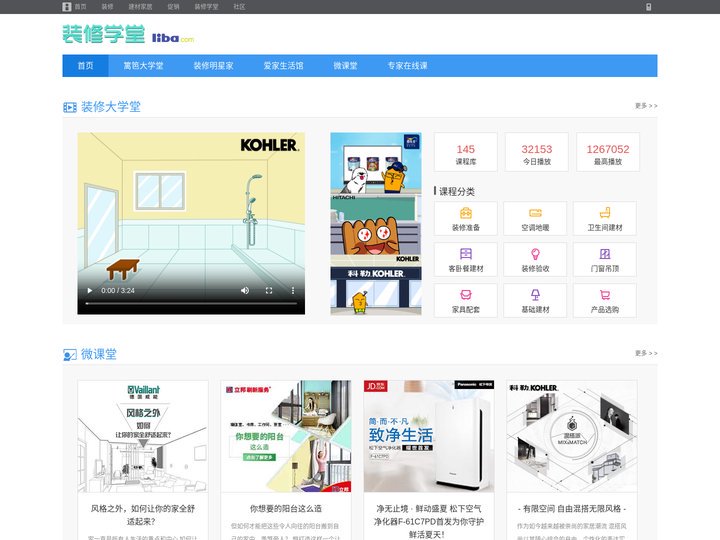
Task: Click the film icon beside 装修大学堂 heading
Action: click(x=70, y=107)
